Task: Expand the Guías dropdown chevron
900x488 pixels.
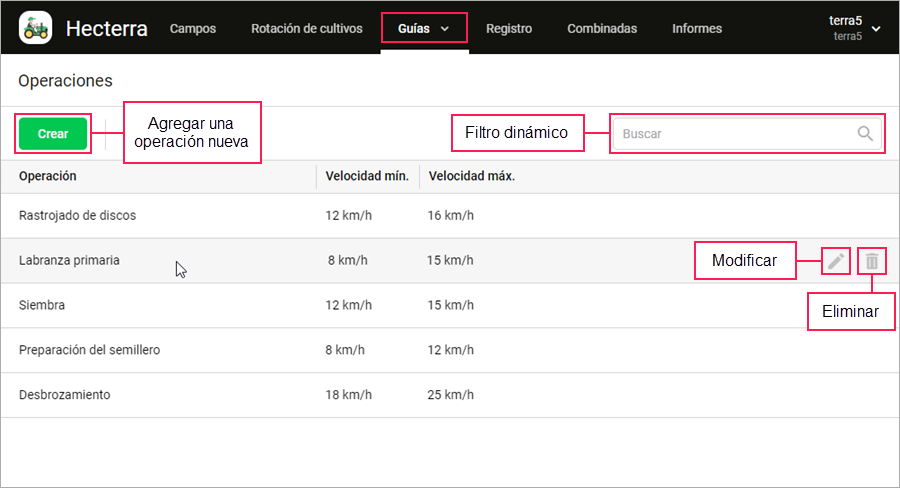Action: click(445, 29)
